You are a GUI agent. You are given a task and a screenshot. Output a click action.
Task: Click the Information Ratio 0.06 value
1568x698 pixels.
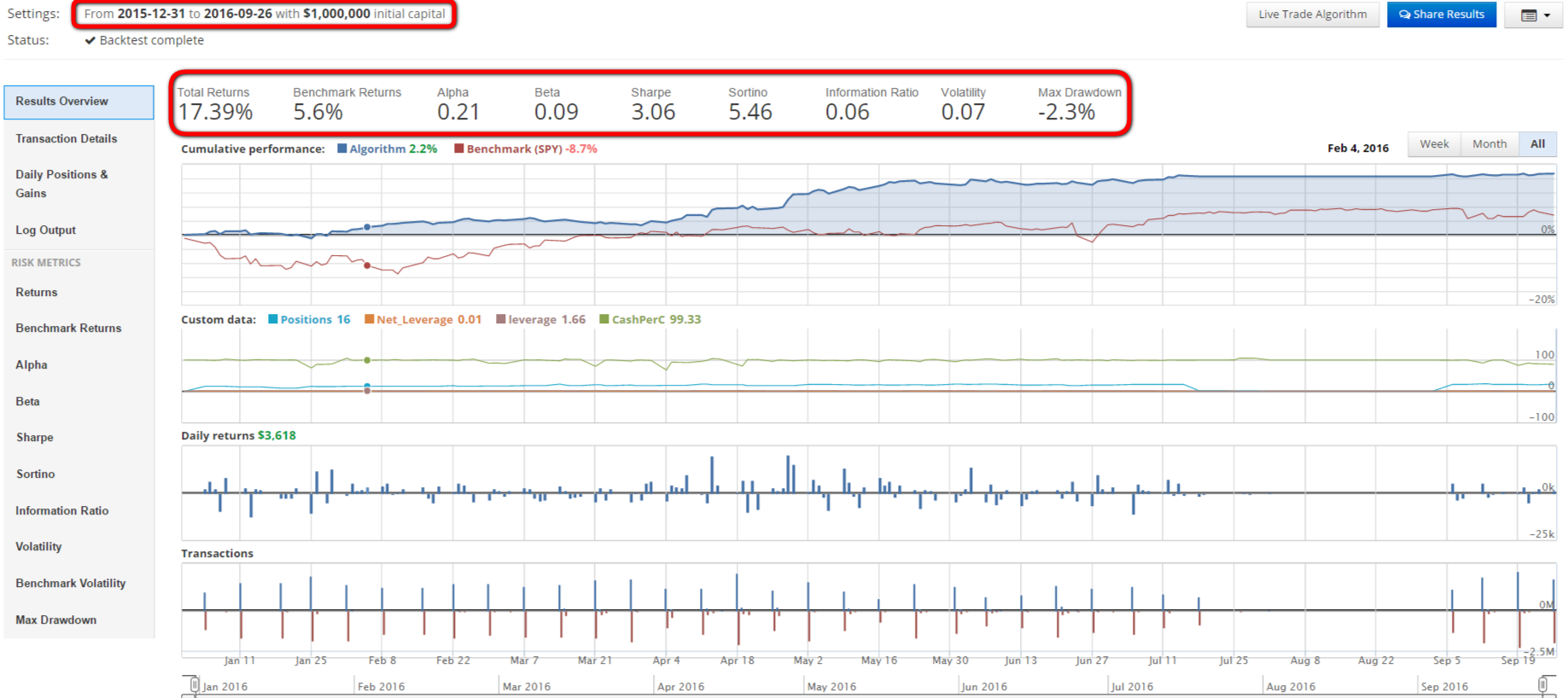(x=848, y=113)
